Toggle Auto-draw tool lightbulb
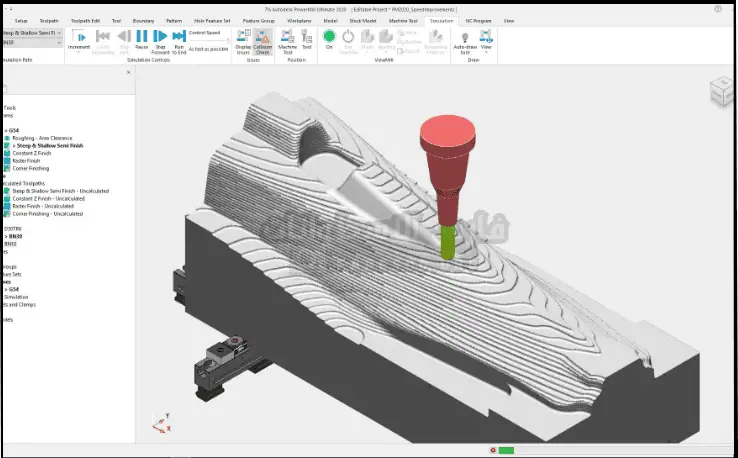 coord(465,37)
